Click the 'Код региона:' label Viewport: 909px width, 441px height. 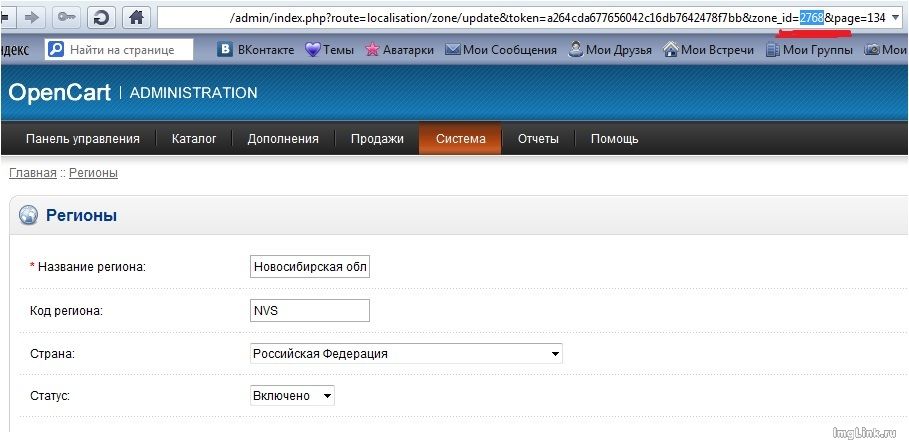pyautogui.click(x=66, y=311)
